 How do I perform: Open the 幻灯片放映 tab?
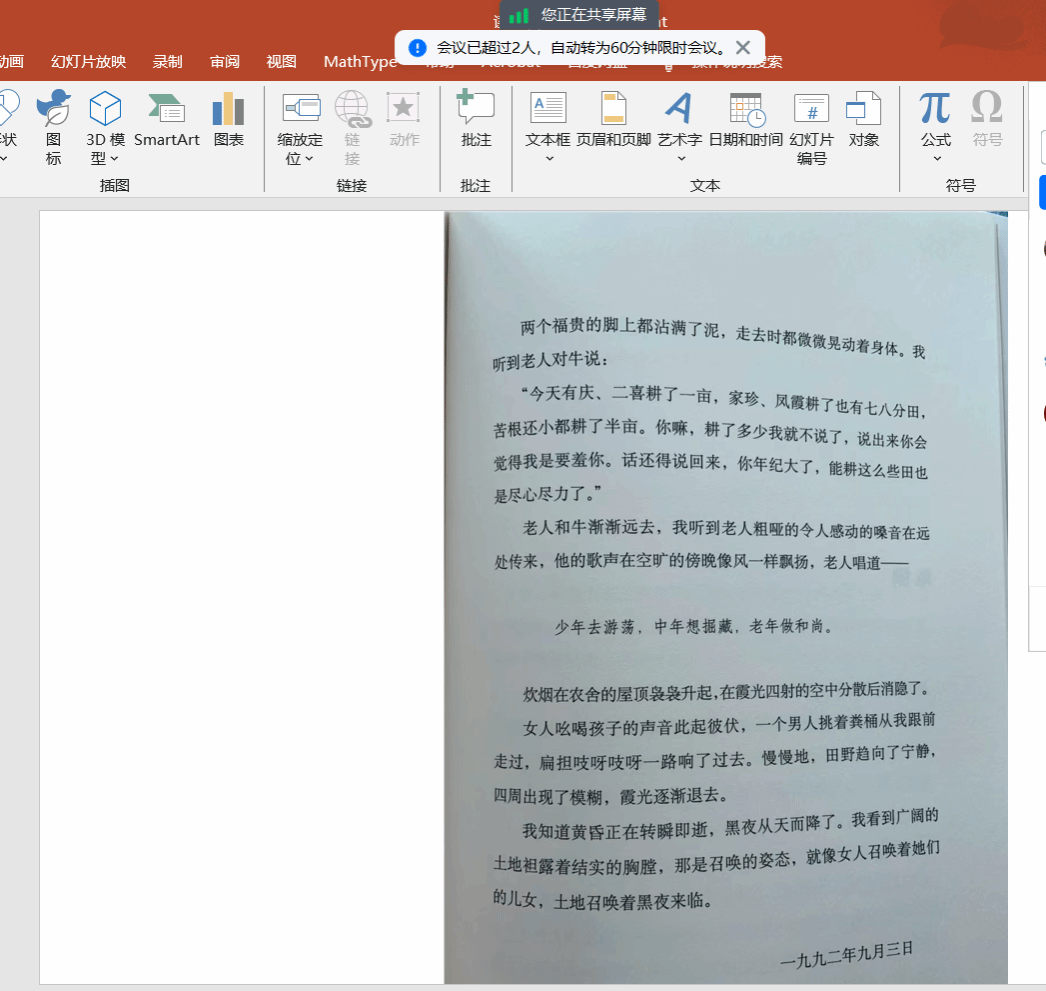pos(88,62)
